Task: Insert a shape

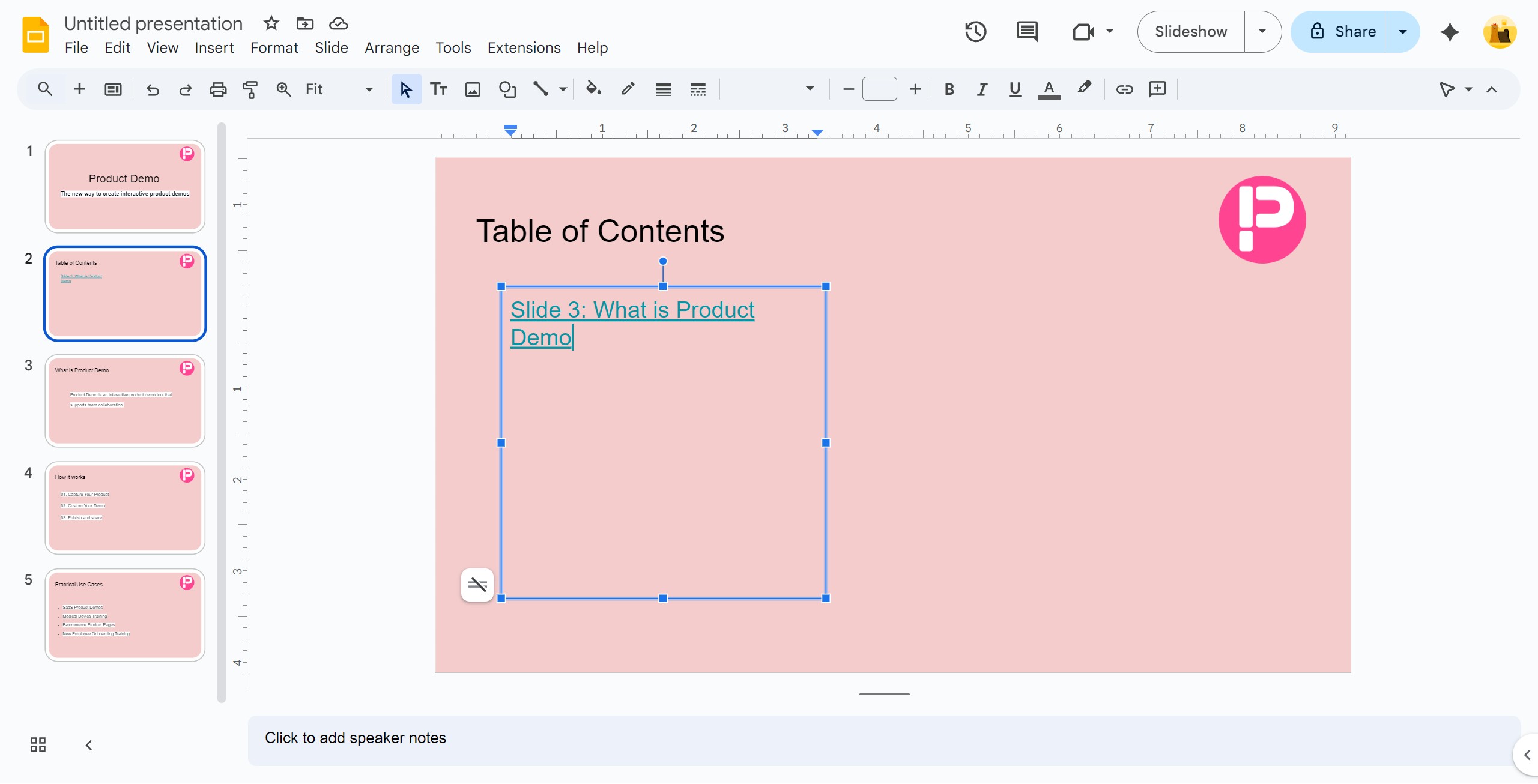Action: click(507, 89)
